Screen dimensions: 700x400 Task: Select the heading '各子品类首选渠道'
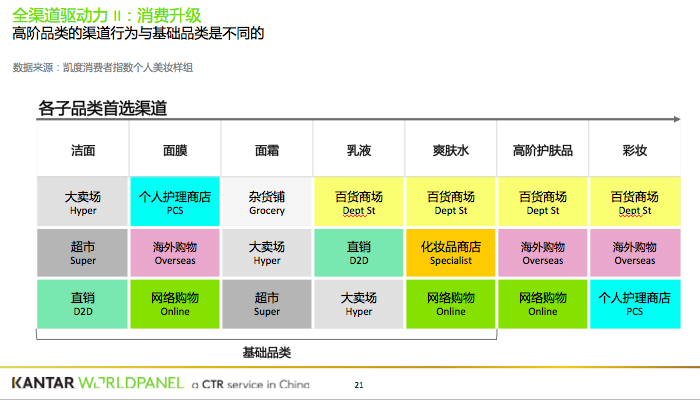(x=103, y=108)
